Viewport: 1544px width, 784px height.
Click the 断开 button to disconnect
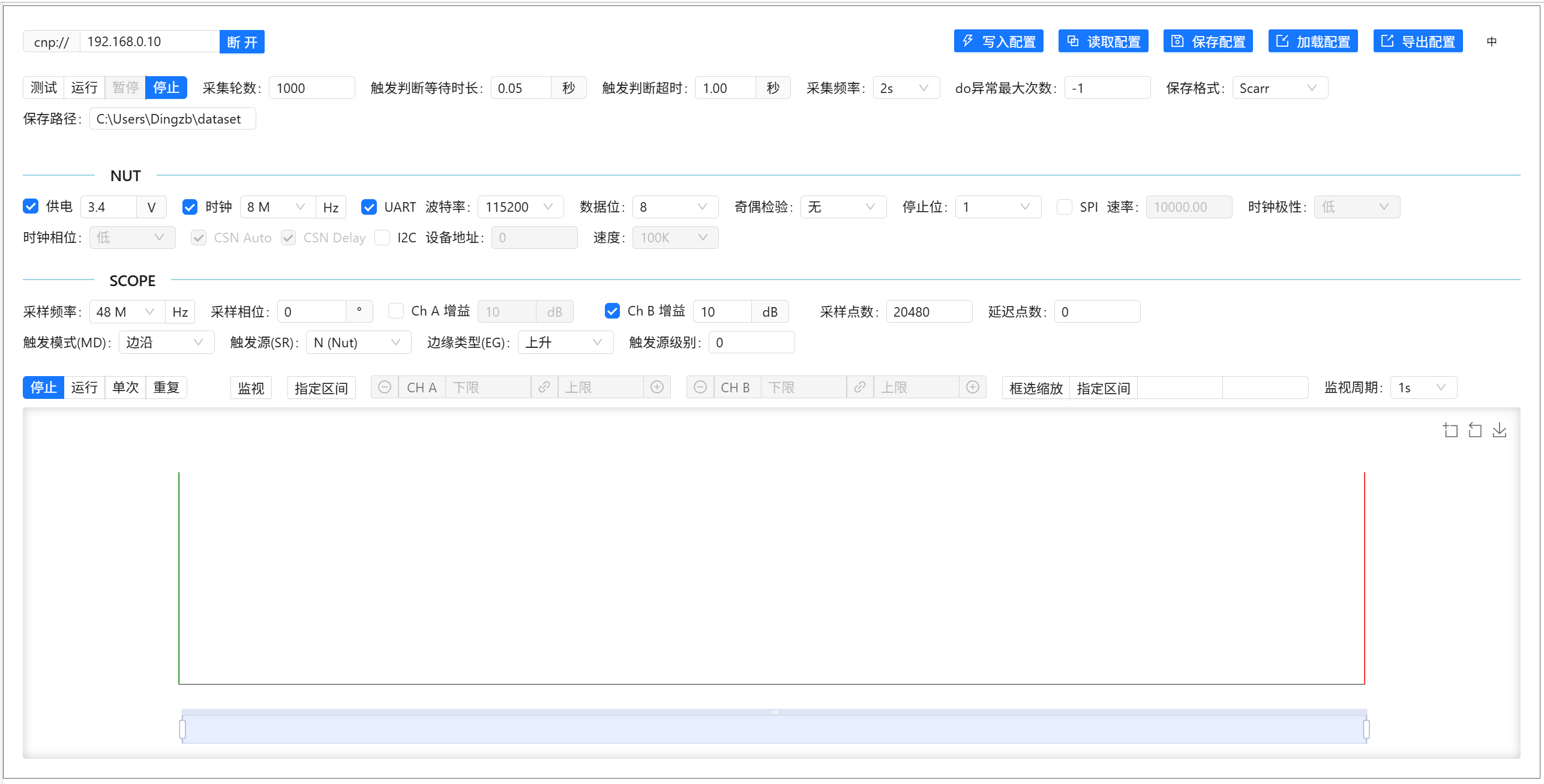(242, 41)
